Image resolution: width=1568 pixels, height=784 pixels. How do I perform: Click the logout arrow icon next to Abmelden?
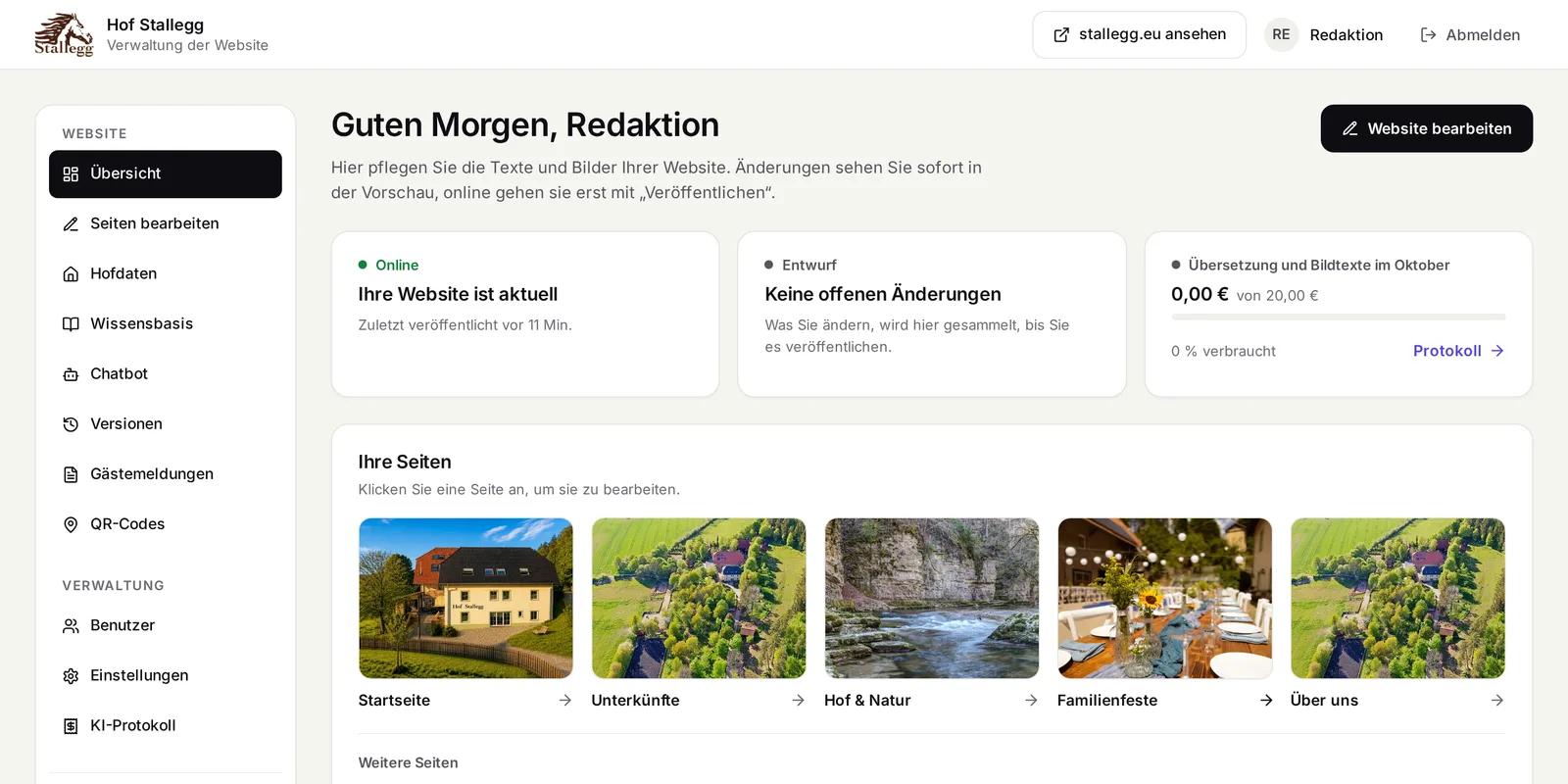coord(1428,35)
